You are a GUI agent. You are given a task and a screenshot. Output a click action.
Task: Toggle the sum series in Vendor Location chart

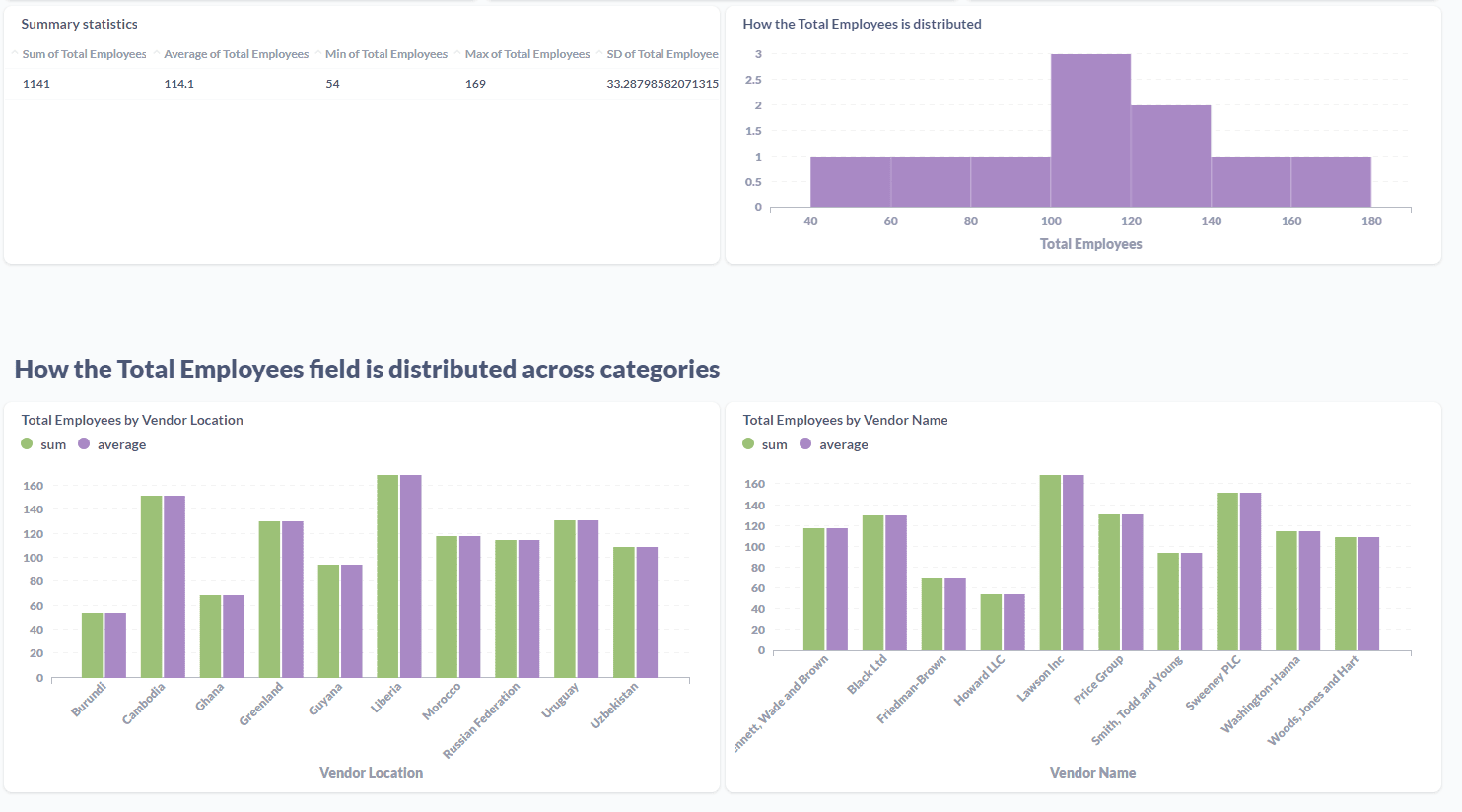coord(44,444)
